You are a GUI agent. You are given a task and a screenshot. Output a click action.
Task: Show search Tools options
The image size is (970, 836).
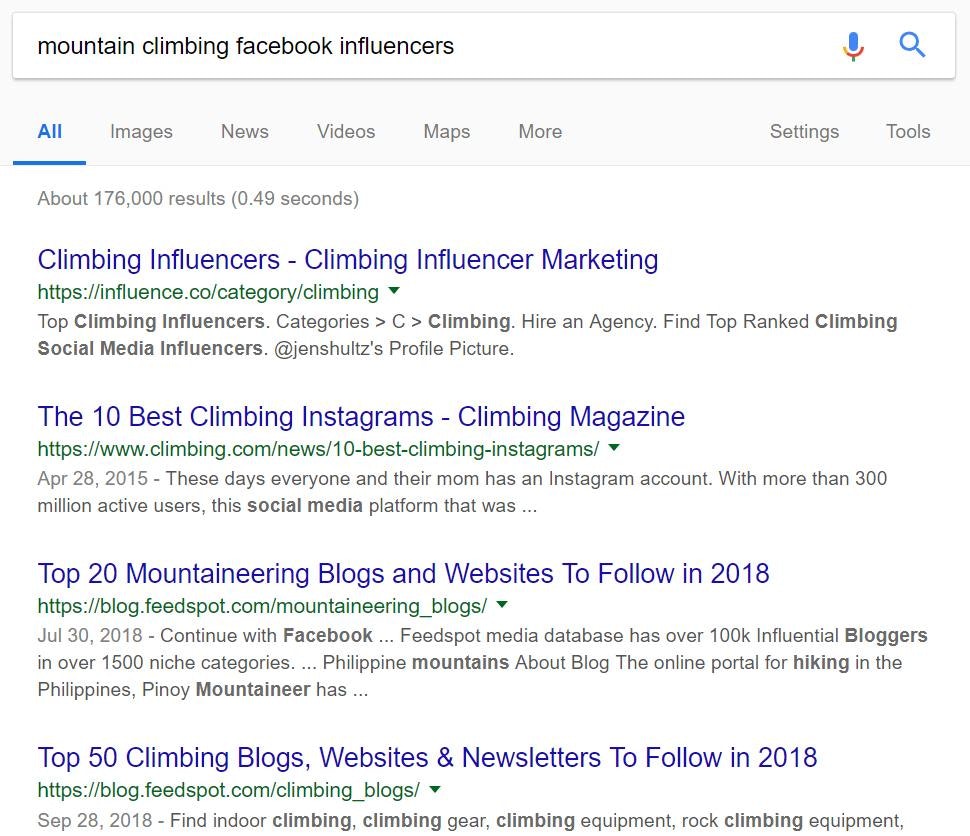point(908,132)
